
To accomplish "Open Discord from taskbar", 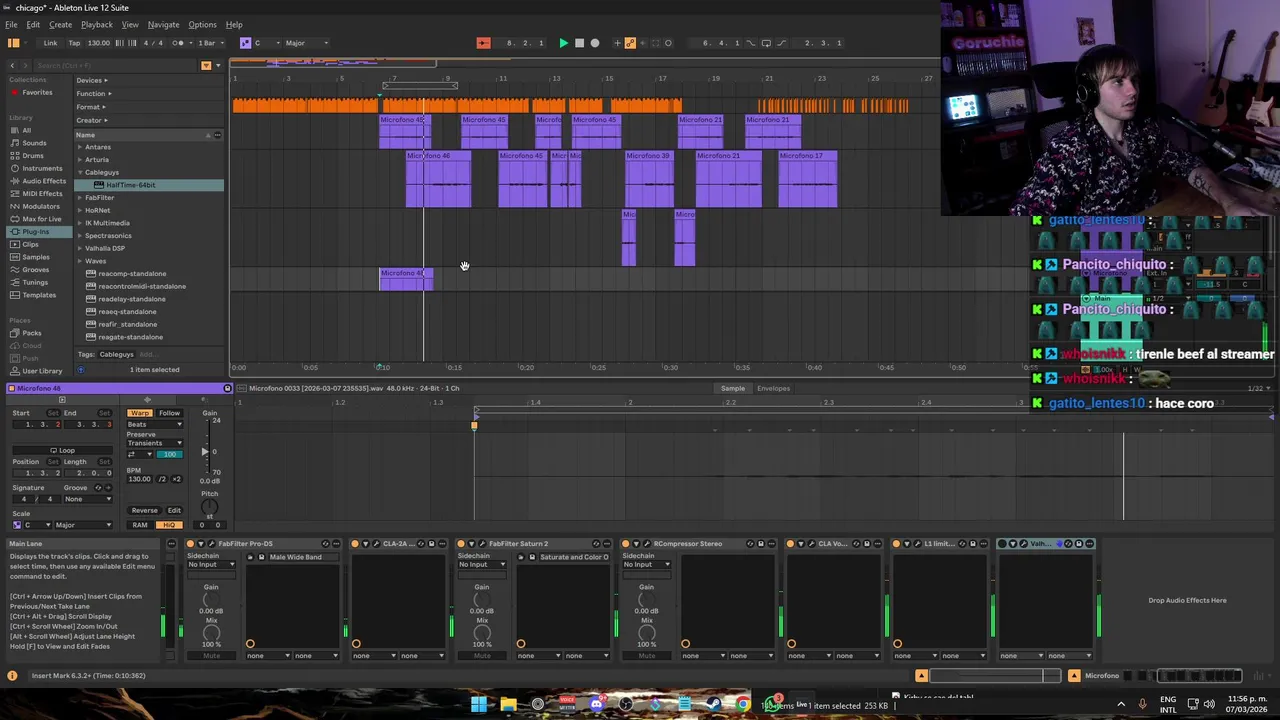I will tap(596, 705).
